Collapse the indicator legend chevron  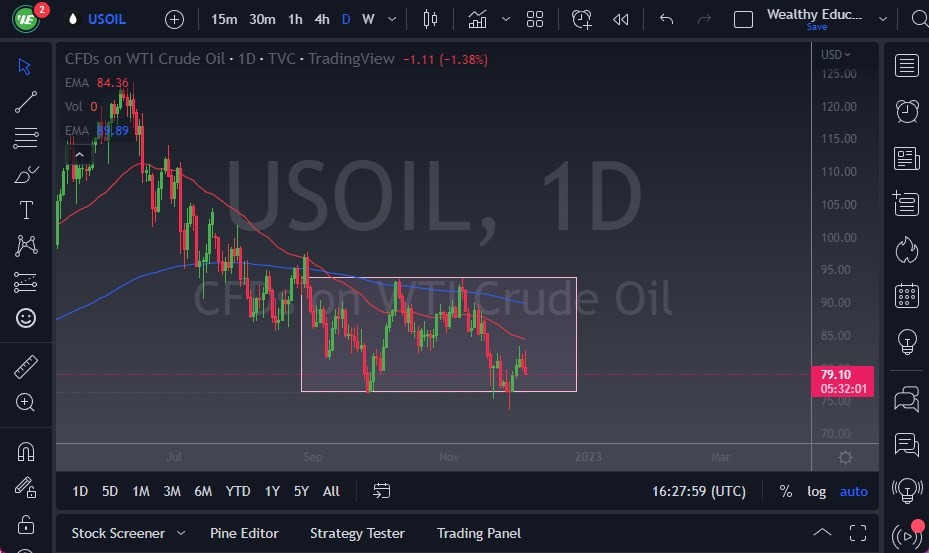(79, 155)
